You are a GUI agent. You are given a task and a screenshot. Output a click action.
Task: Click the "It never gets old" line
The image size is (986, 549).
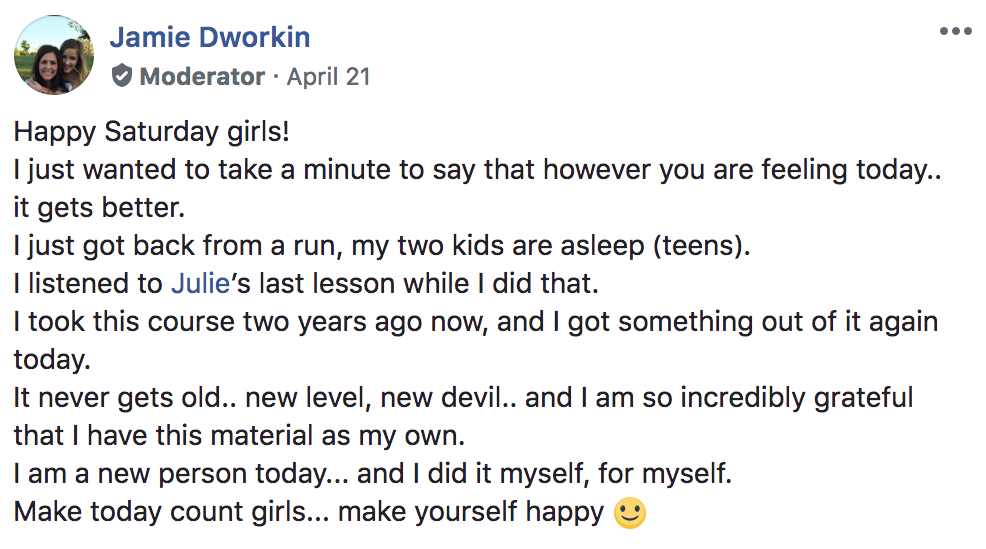coord(463,398)
